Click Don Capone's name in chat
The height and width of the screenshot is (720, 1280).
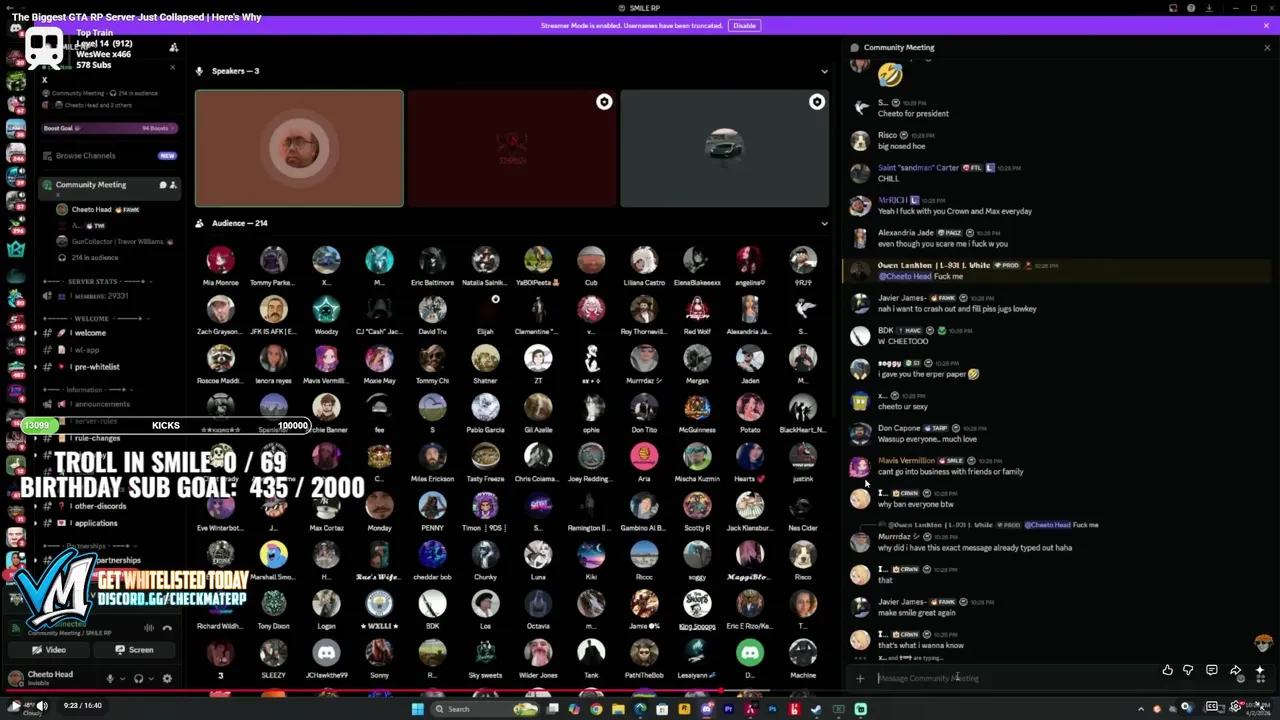coord(899,428)
